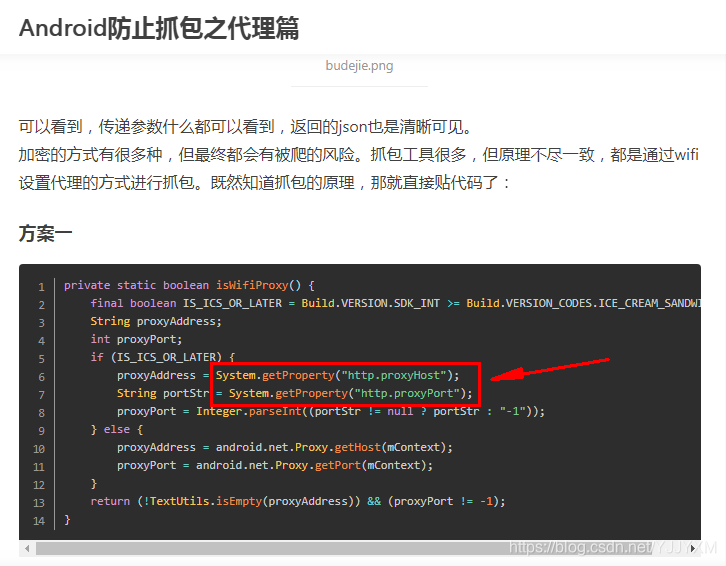Viewport: 726px width, 566px height.
Task: Click "Integer.parseInt" in line 8
Action: click(x=249, y=411)
